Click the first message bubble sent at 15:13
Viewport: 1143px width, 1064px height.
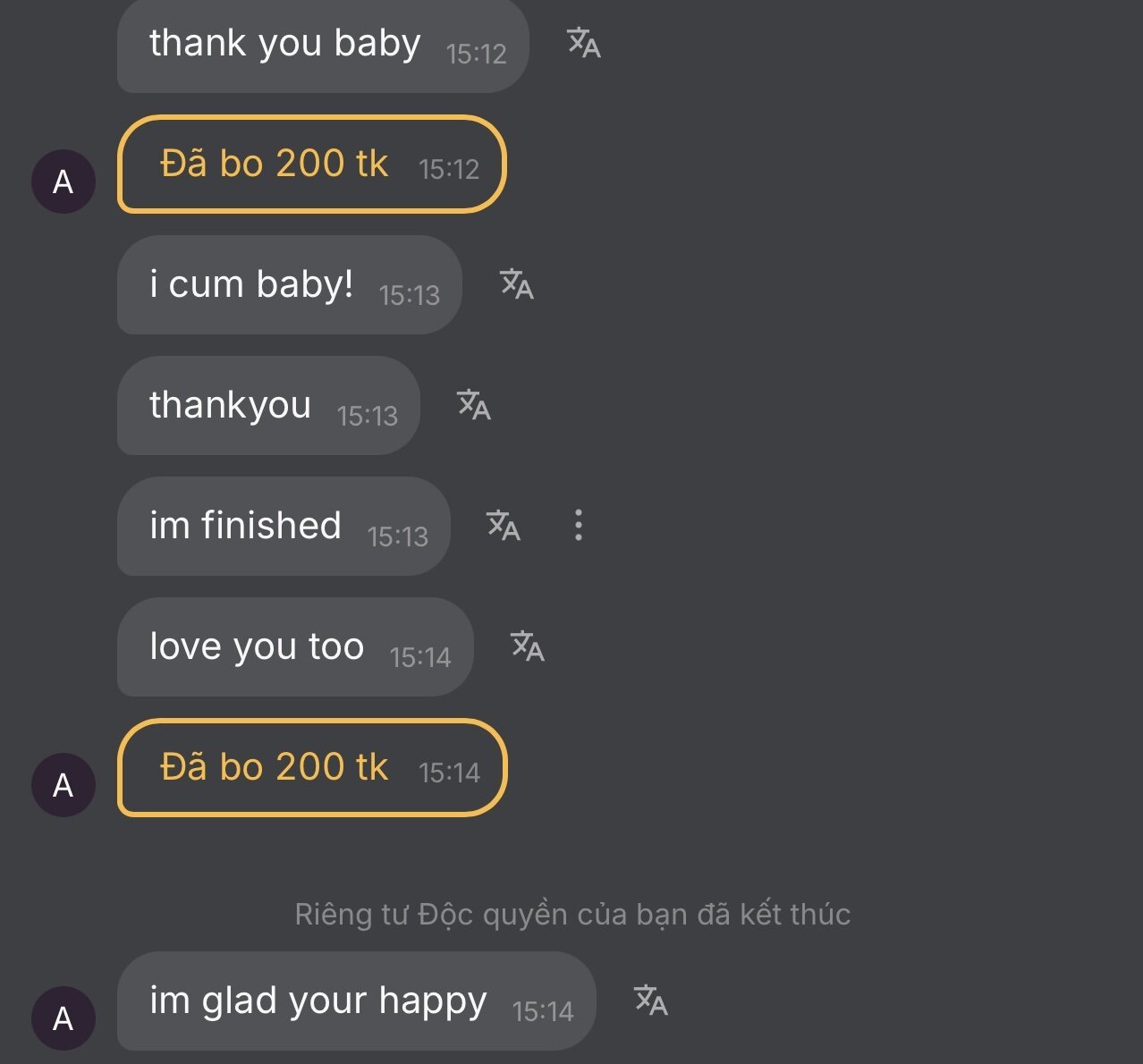click(x=252, y=284)
